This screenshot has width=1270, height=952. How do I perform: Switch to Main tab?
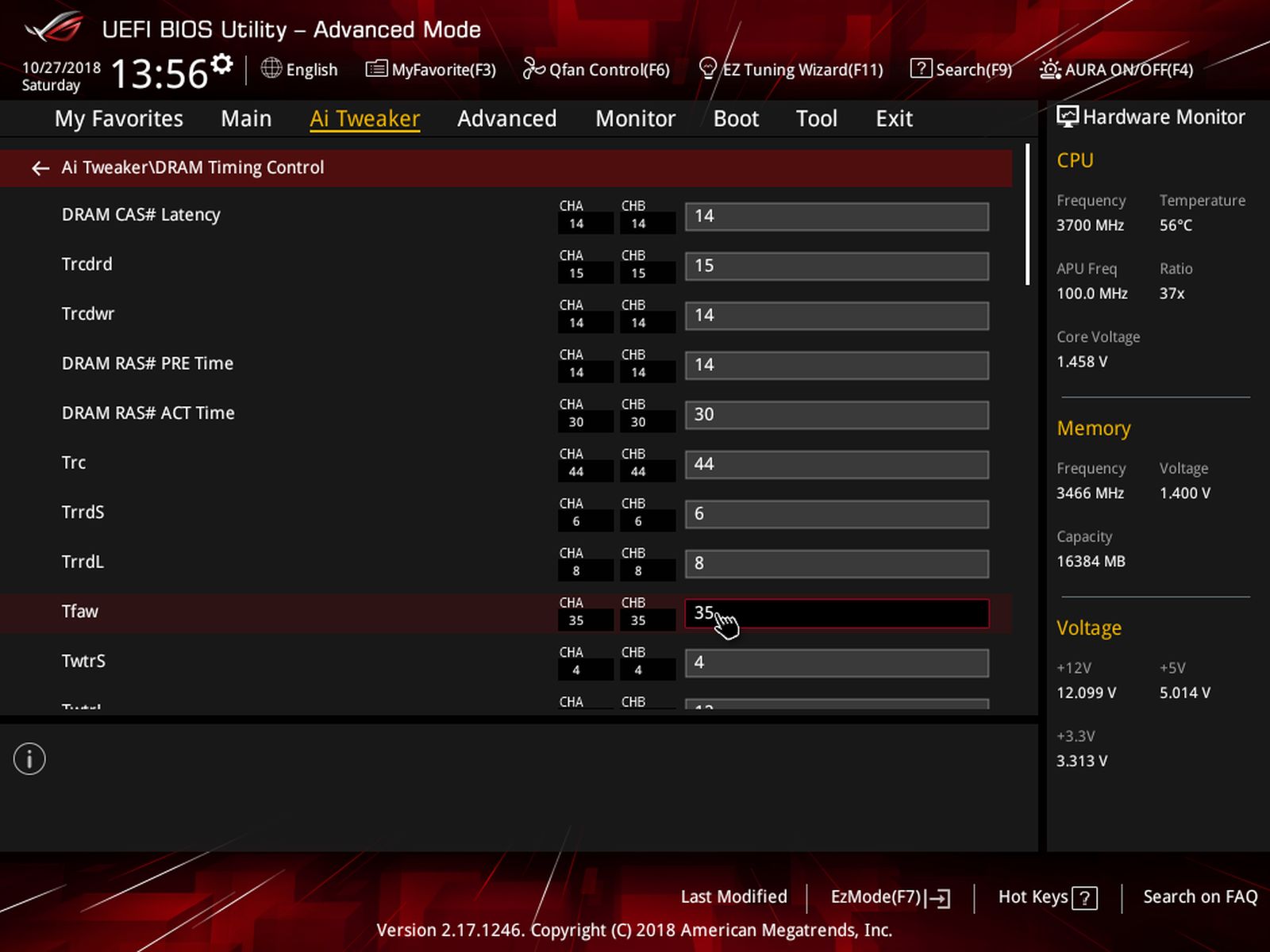[246, 119]
